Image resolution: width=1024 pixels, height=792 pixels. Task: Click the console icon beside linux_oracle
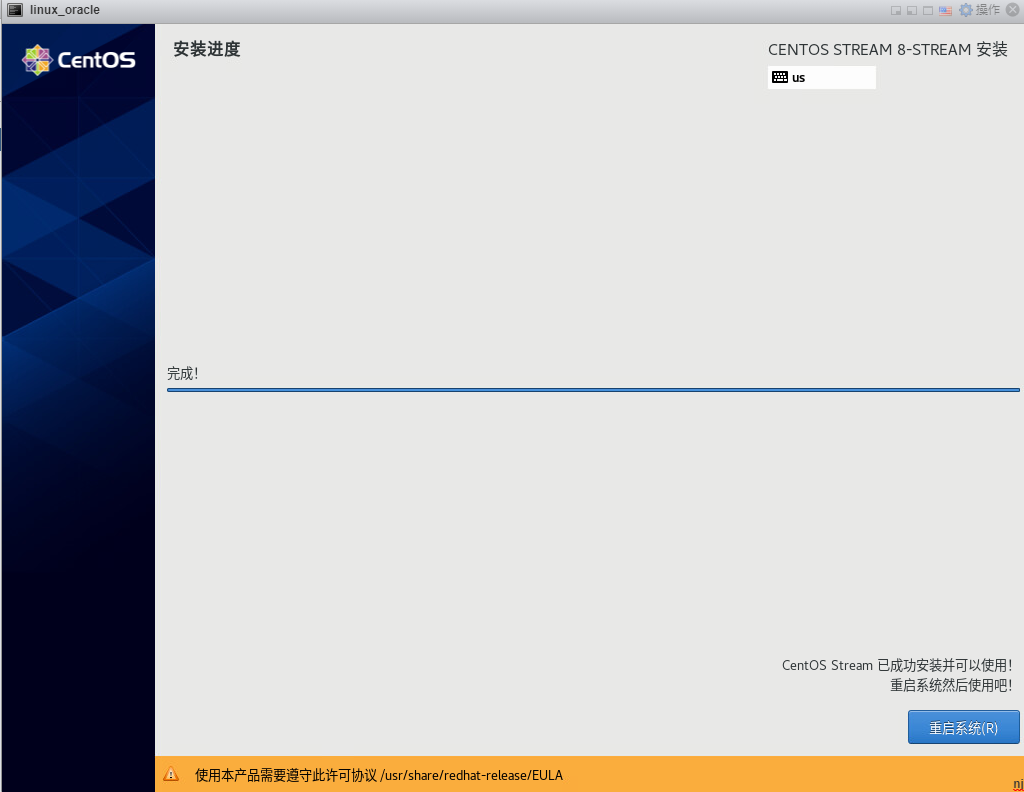(x=15, y=10)
